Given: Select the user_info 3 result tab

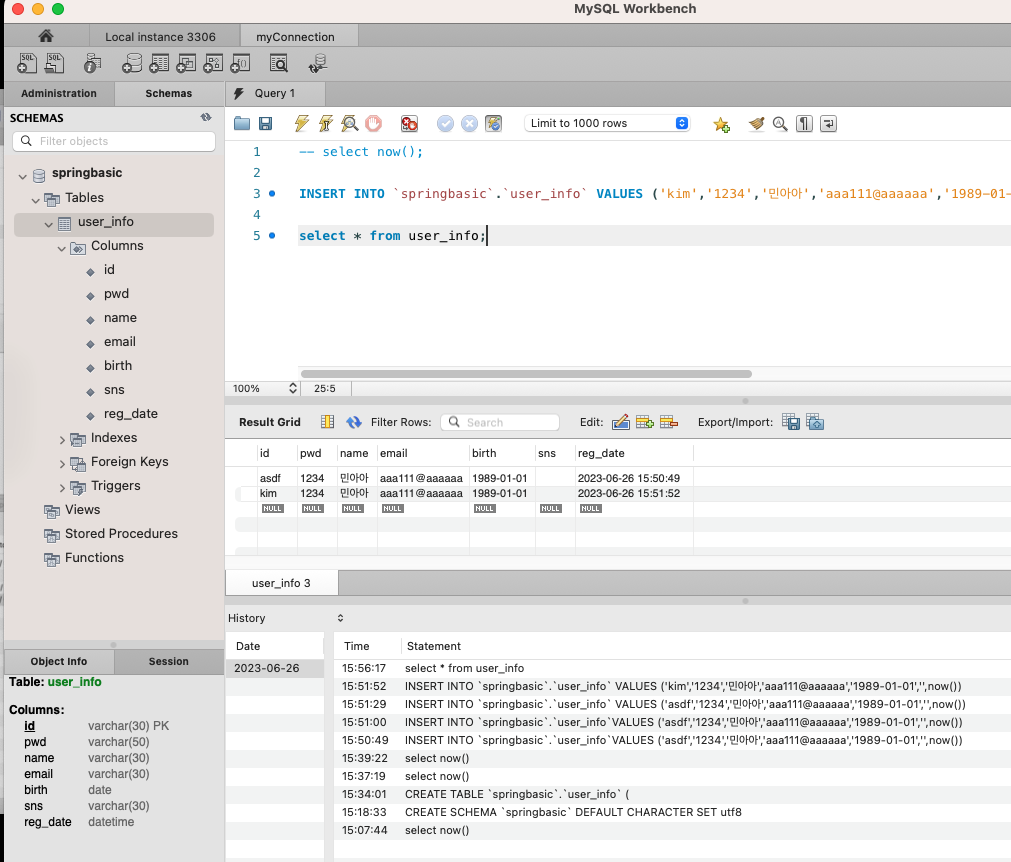Looking at the screenshot, I should click(281, 583).
